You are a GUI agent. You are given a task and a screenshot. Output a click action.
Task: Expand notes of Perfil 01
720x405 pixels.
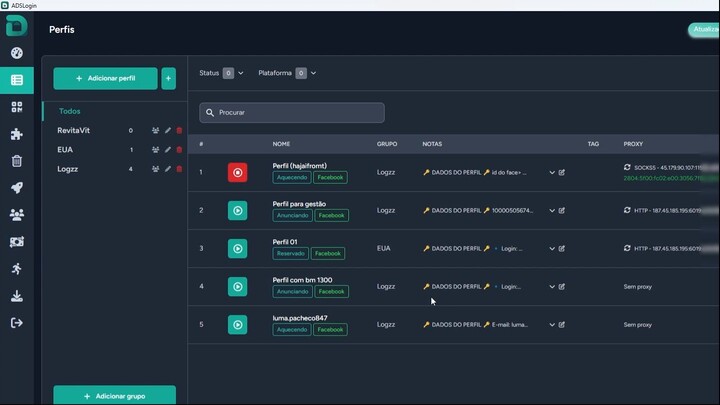[x=552, y=249]
